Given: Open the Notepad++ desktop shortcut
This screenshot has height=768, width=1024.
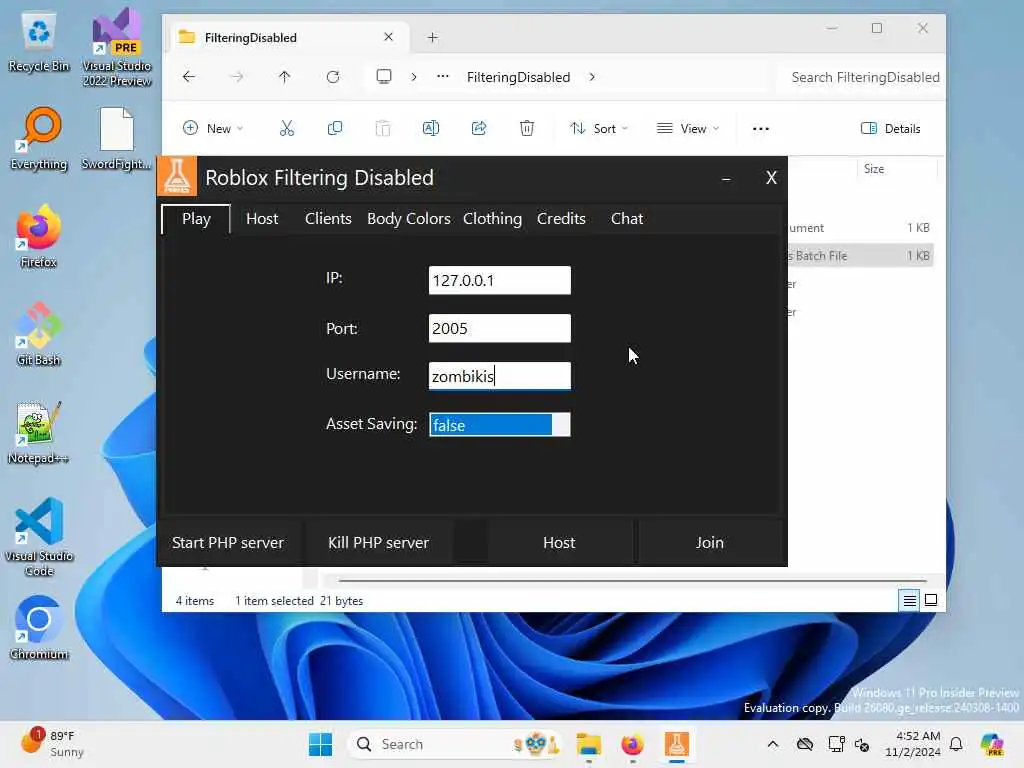Looking at the screenshot, I should click(39, 432).
